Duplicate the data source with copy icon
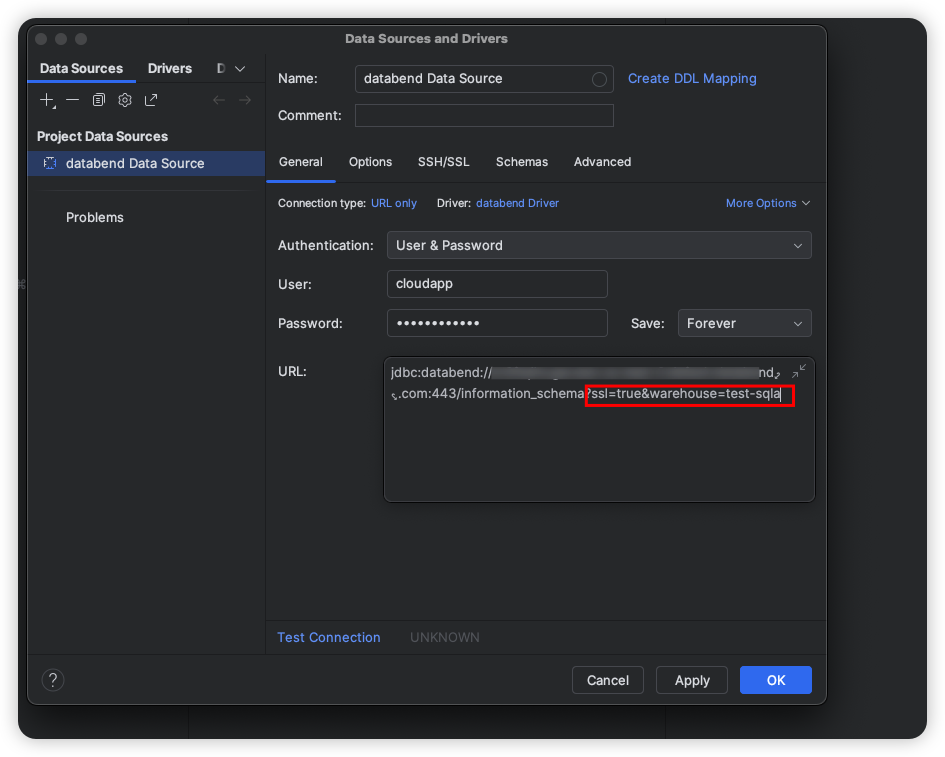Viewport: 945px width, 757px height. (x=99, y=100)
